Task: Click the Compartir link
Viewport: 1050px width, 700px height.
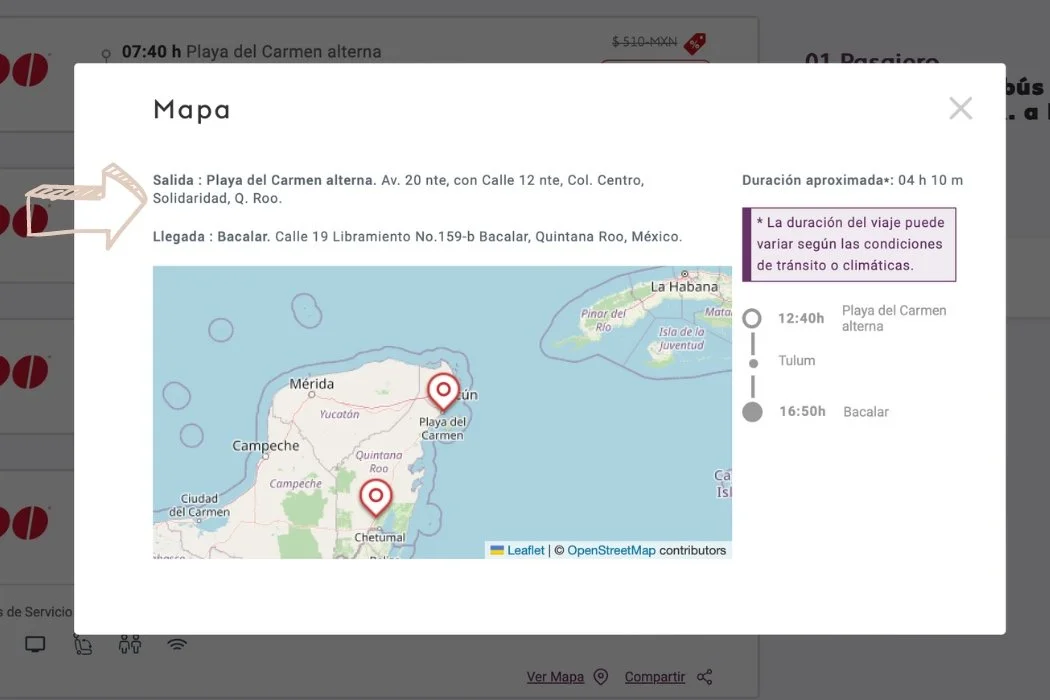Action: point(655,677)
